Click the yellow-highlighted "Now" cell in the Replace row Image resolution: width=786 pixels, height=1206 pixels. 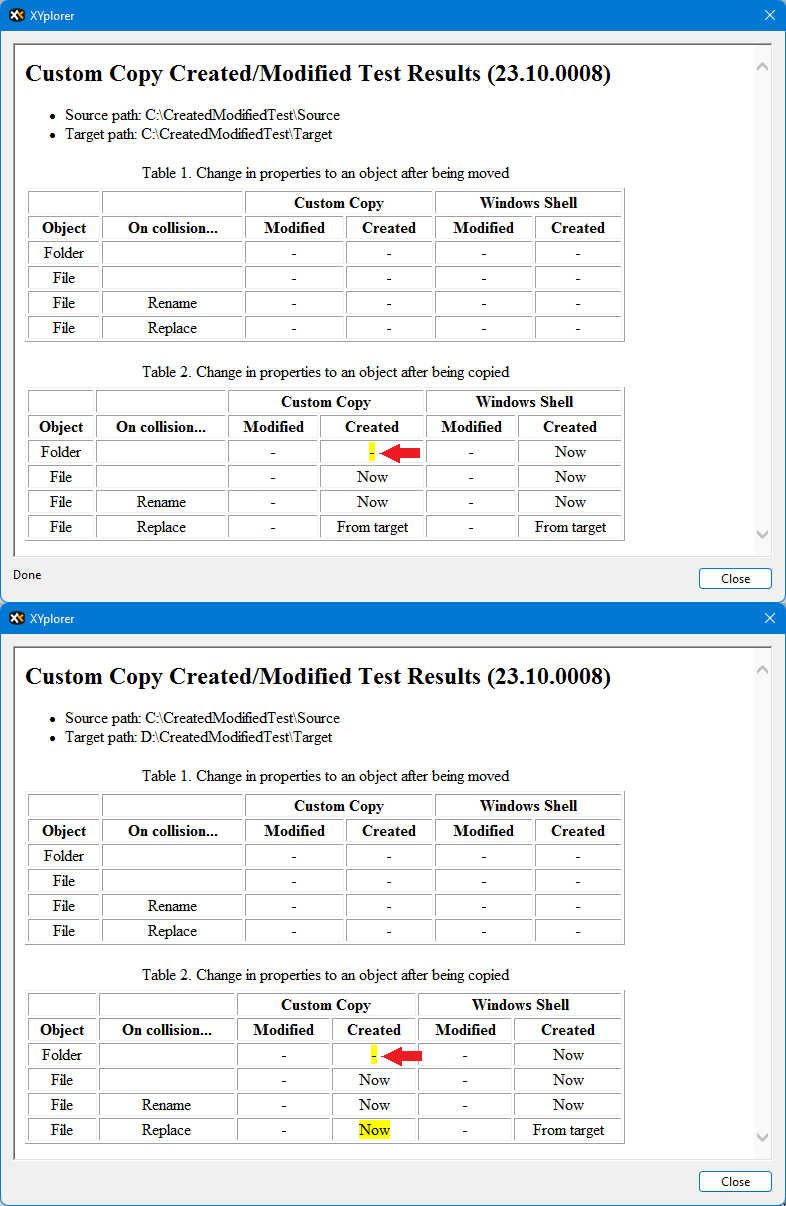(x=374, y=1130)
